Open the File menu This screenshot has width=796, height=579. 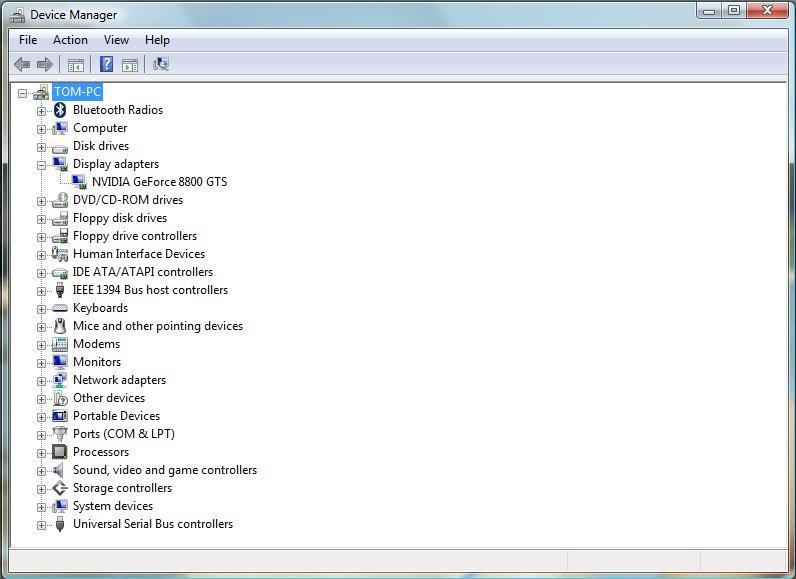tap(28, 40)
